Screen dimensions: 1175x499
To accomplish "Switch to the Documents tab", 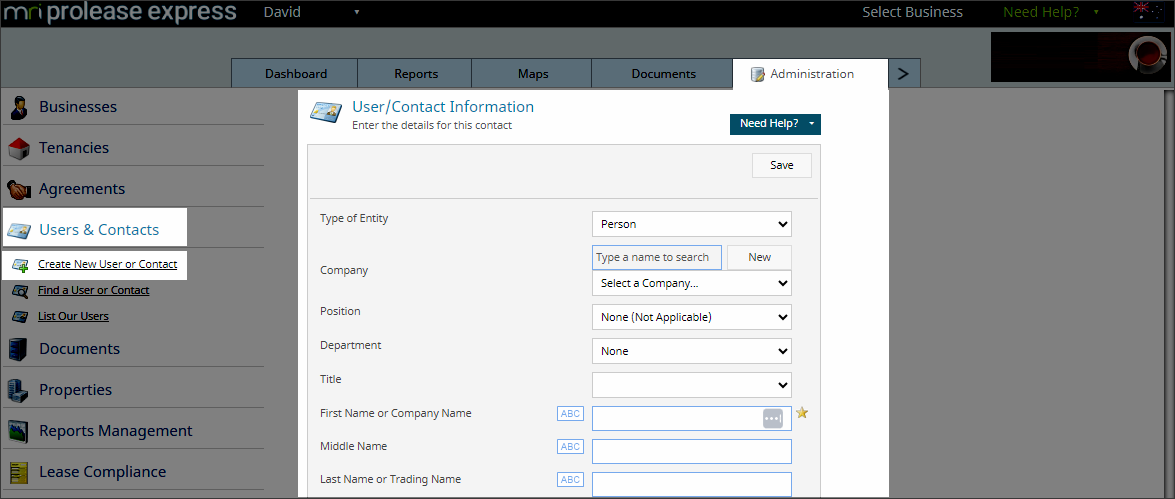I will (x=663, y=73).
